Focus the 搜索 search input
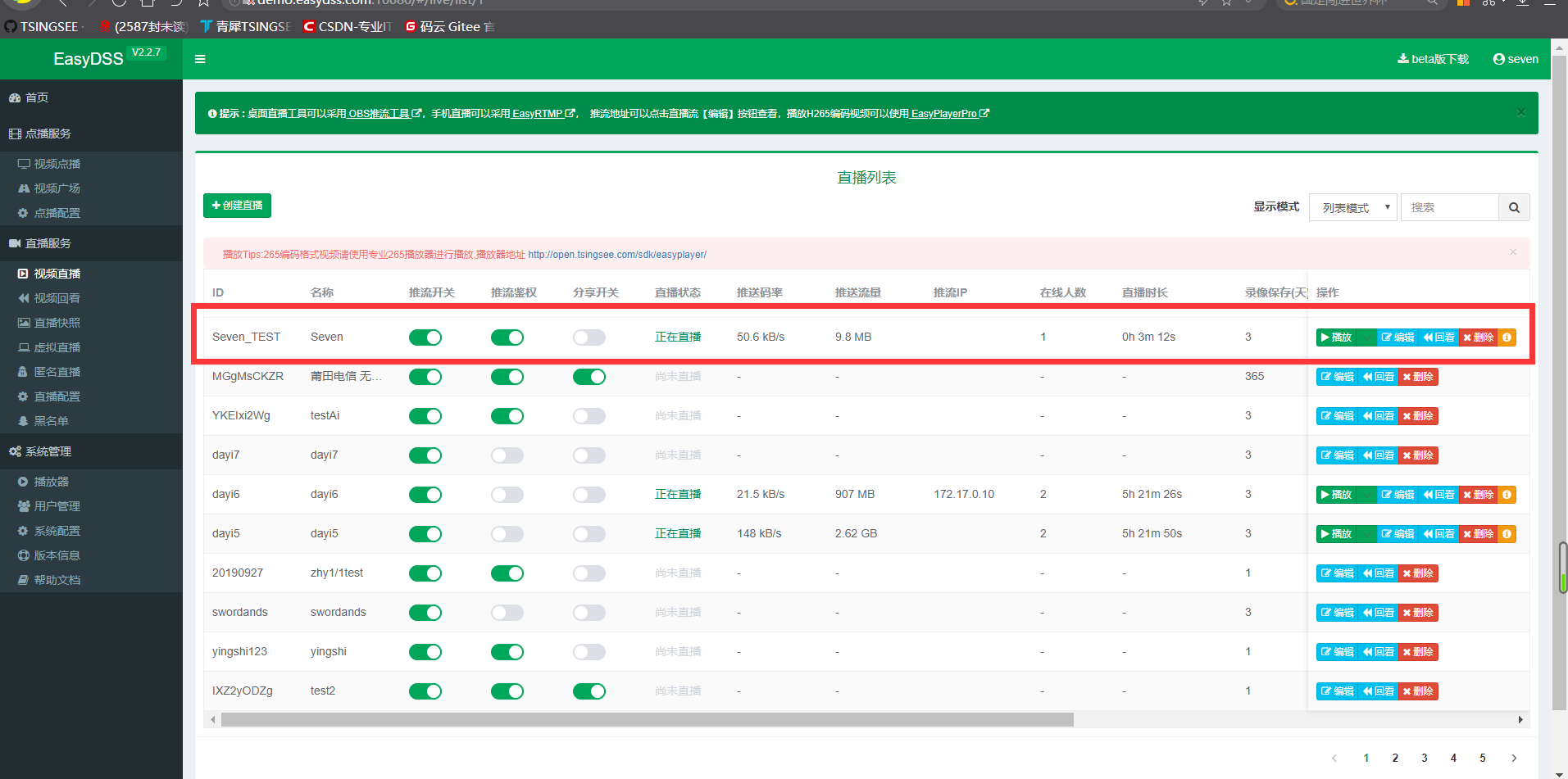 (1449, 207)
